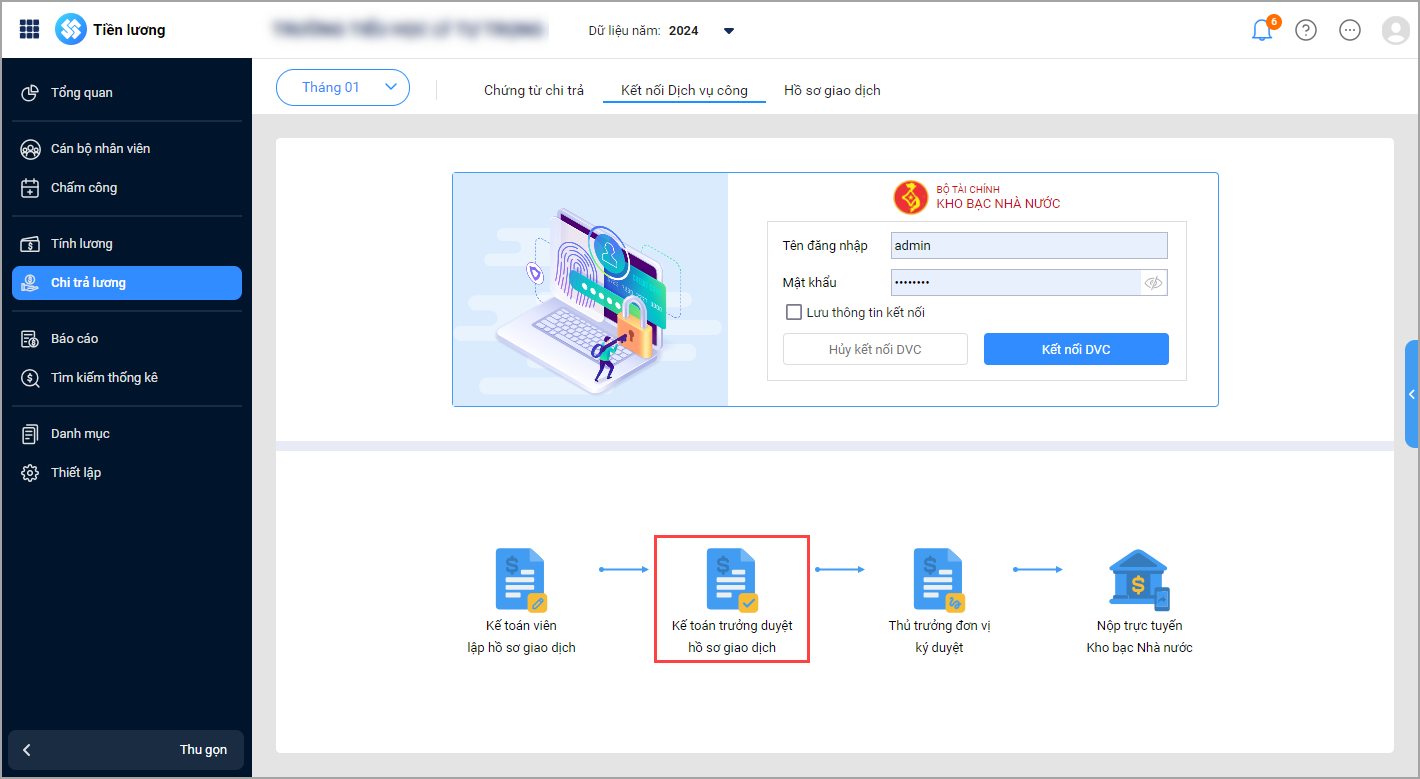Viewport: 1420px width, 779px height.
Task: Click the Chấm công calendar icon
Action: point(30,188)
